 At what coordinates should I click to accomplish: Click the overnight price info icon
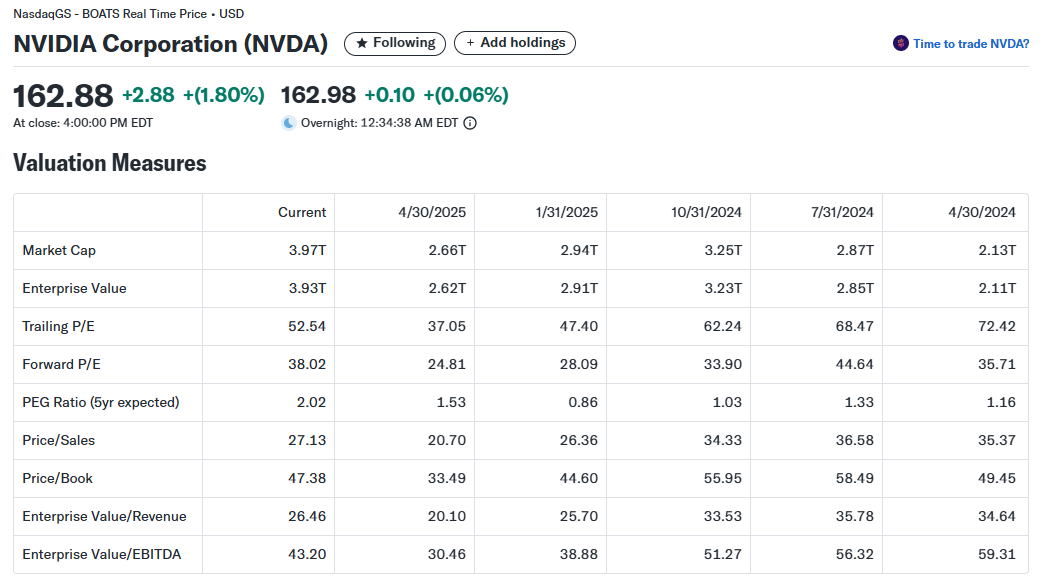(470, 123)
